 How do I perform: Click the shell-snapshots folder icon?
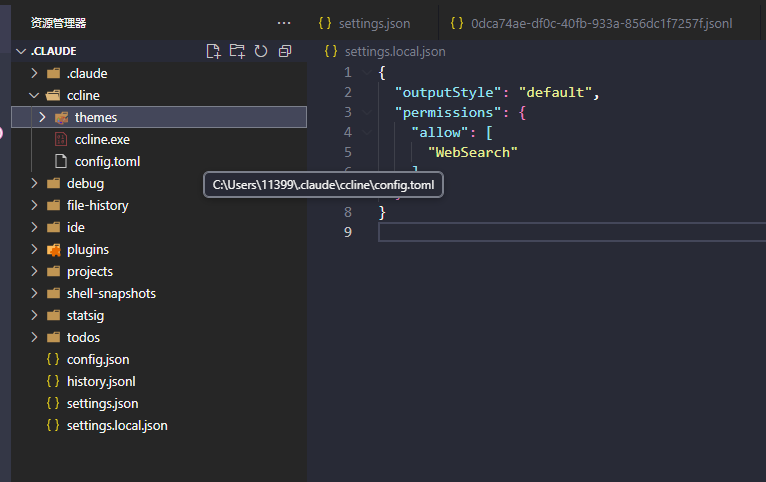tap(53, 293)
